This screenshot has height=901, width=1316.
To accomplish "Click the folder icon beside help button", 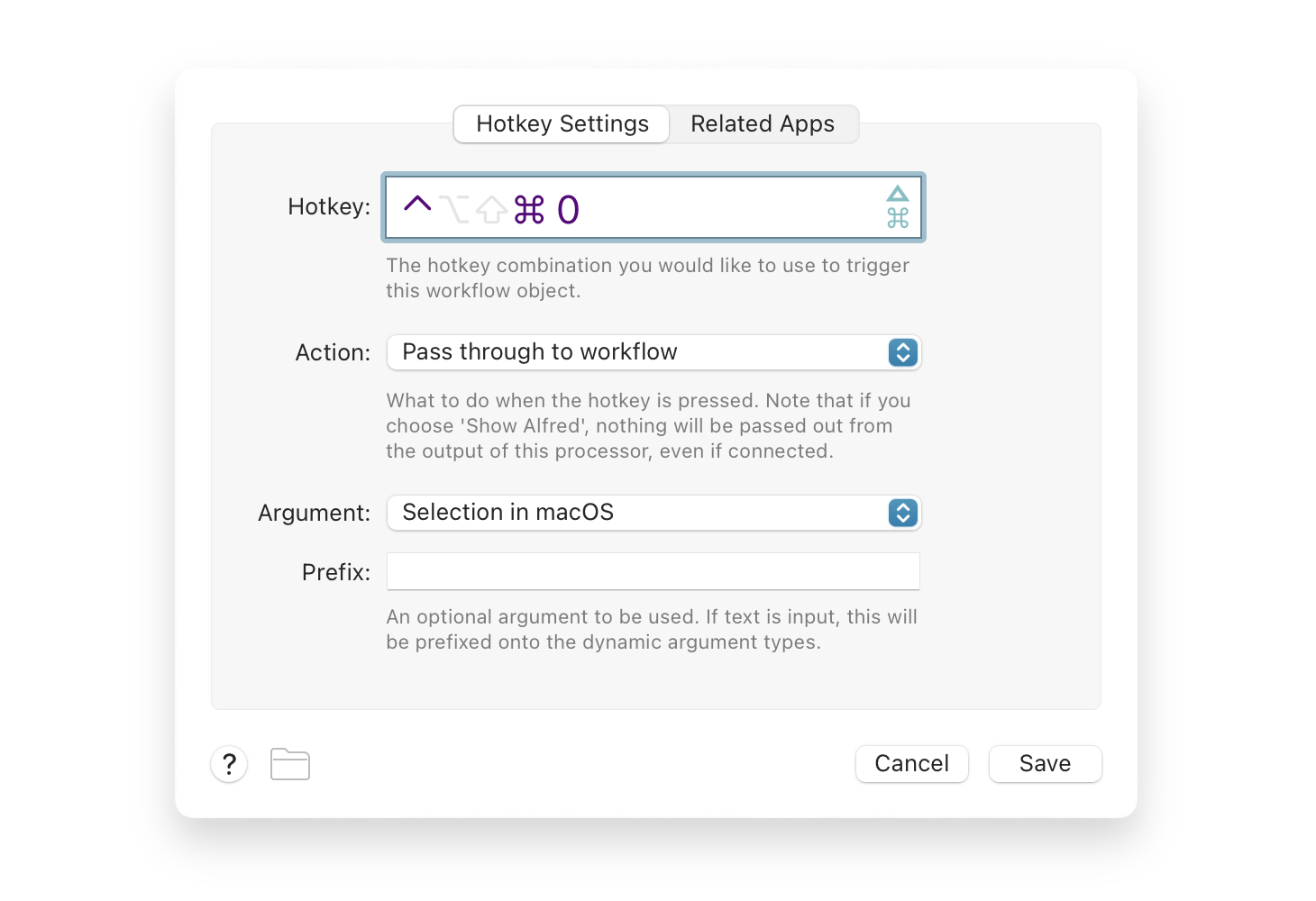I will coord(290,764).
